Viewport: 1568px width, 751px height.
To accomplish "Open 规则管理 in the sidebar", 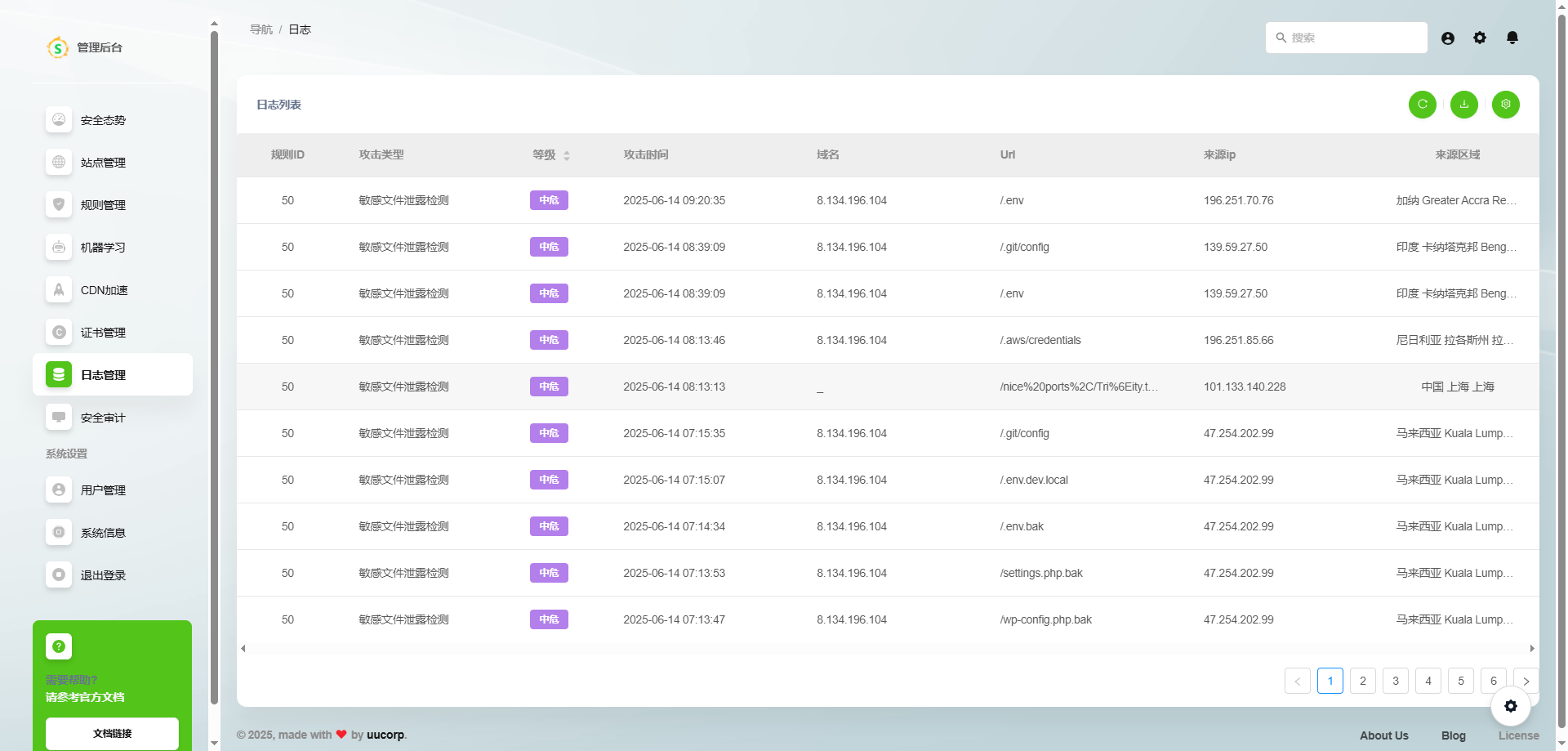I will (103, 205).
